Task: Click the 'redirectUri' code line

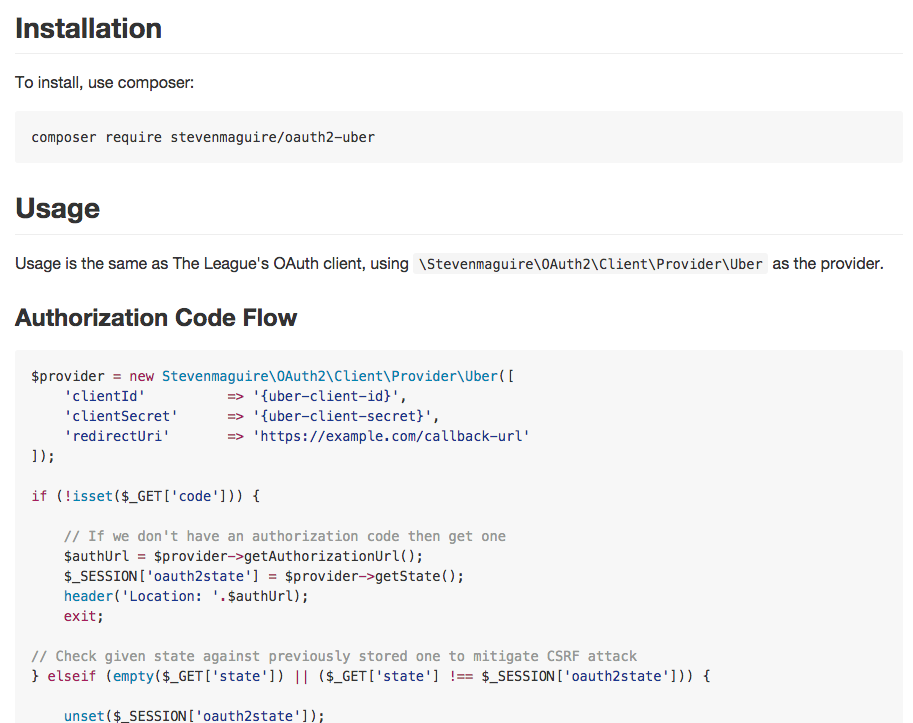Action: click(x=297, y=436)
